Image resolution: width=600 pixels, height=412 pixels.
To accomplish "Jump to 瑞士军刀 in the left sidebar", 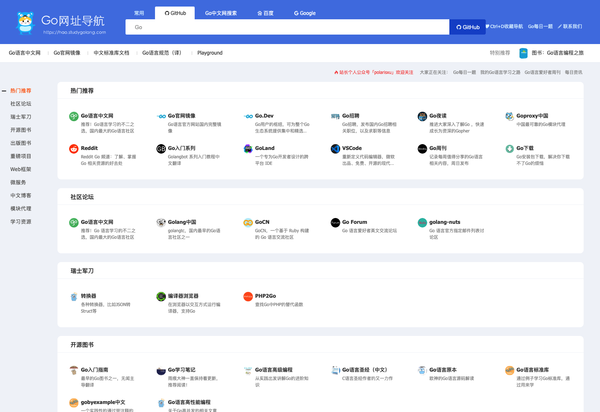I will (x=21, y=117).
